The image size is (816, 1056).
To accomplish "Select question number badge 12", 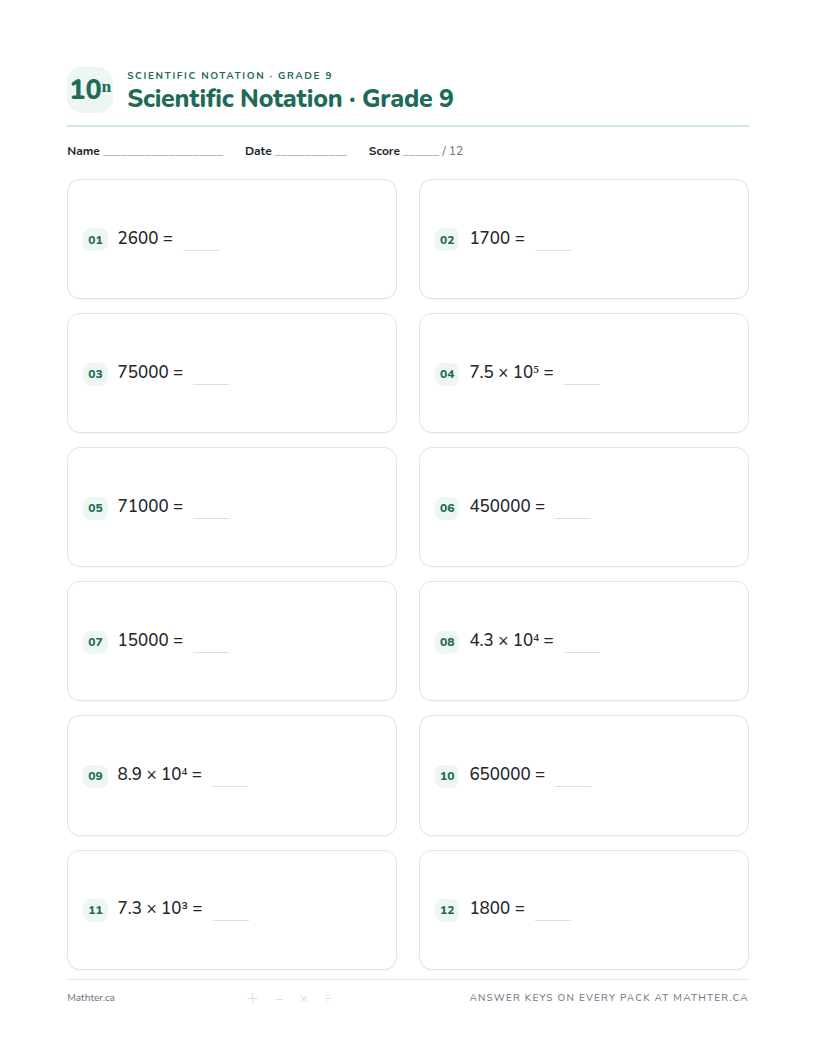I will point(447,910).
